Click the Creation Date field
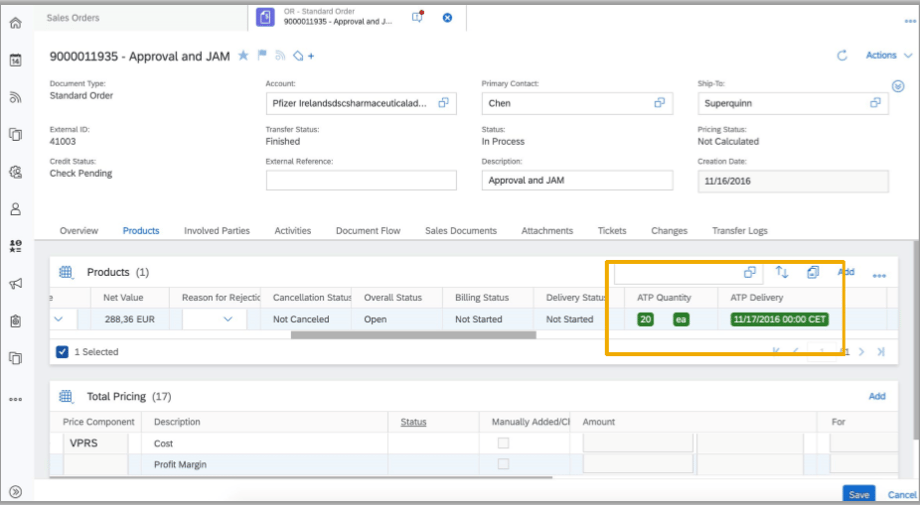 pyautogui.click(x=793, y=181)
